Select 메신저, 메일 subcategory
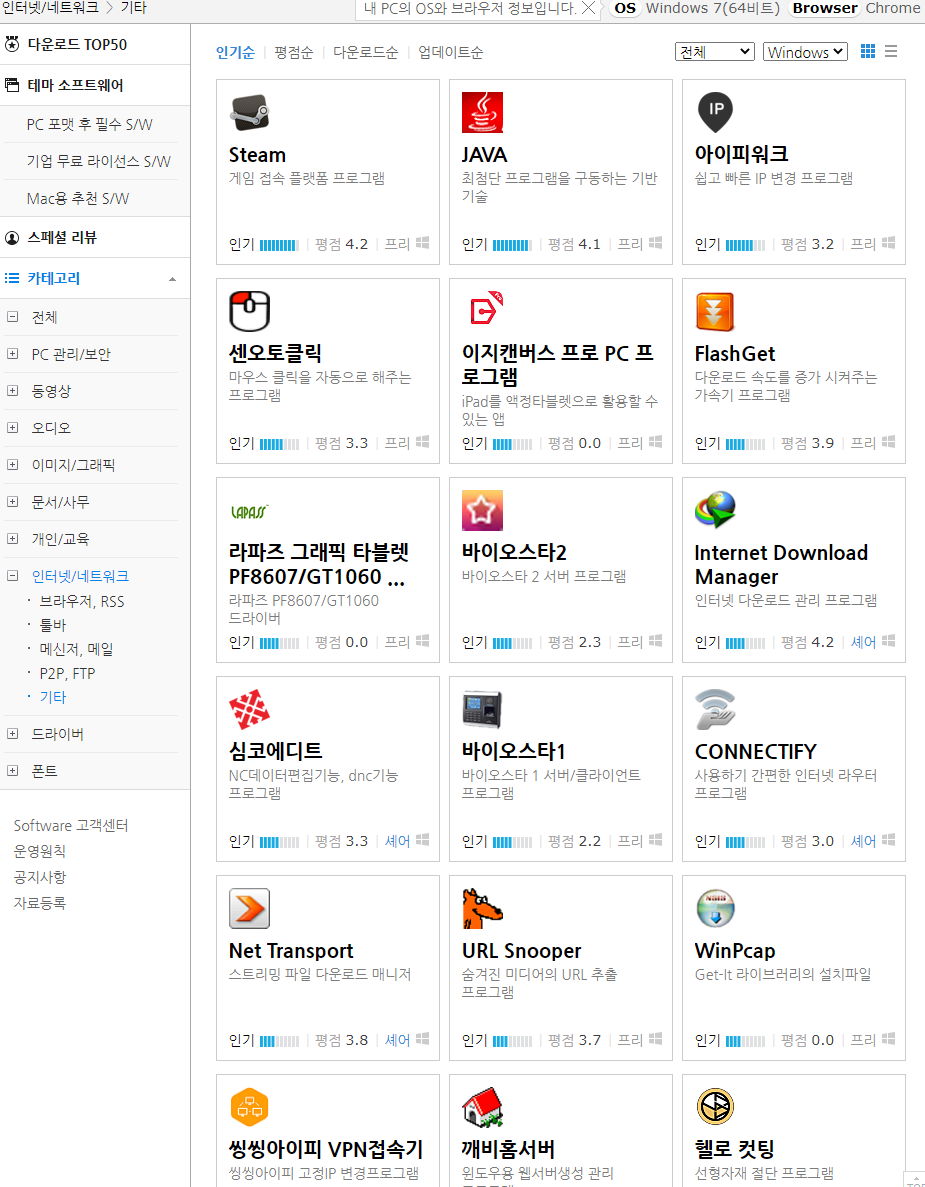This screenshot has height=1187, width=925. pos(76,650)
